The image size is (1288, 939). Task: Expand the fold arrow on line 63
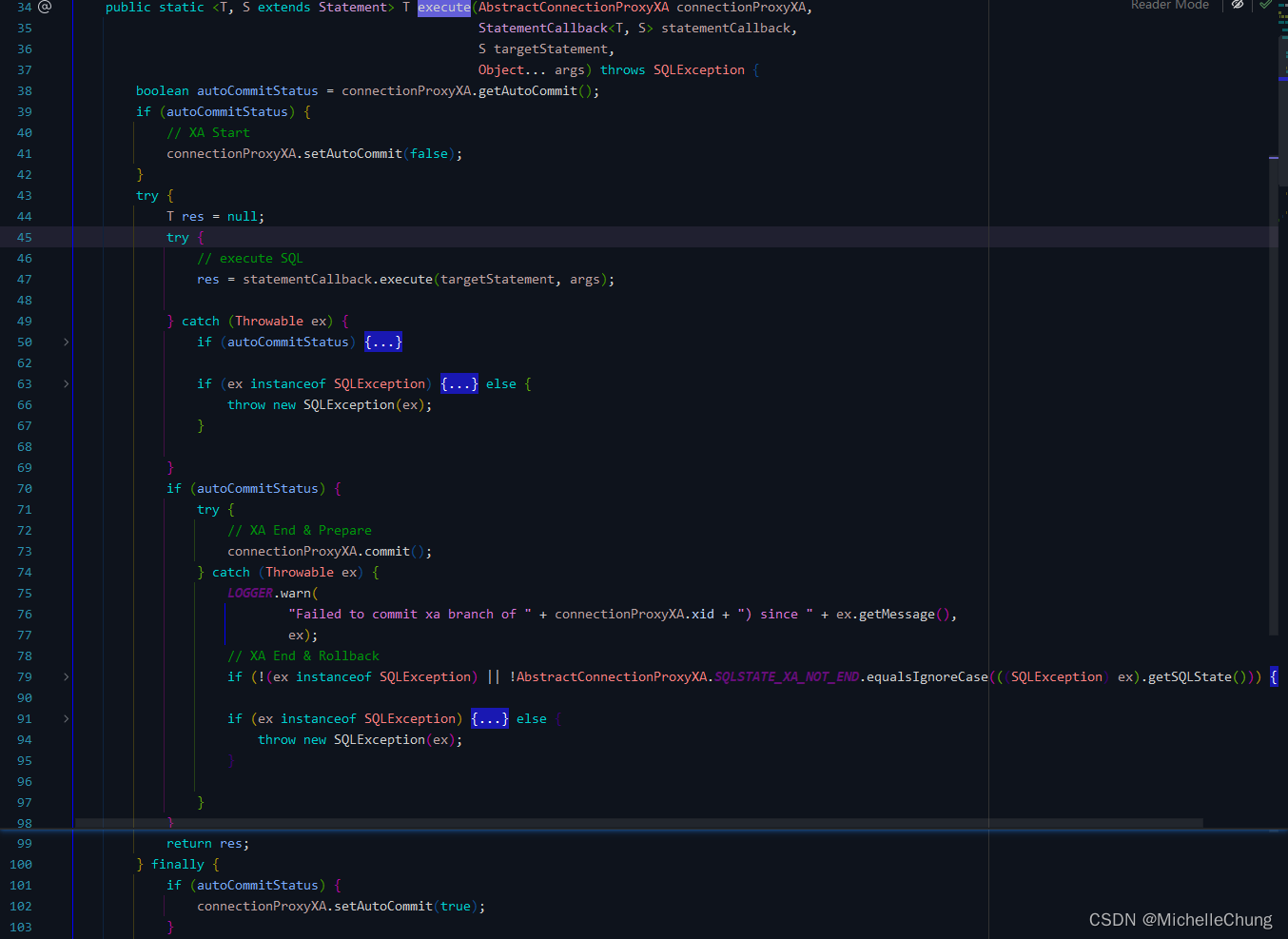coord(66,383)
